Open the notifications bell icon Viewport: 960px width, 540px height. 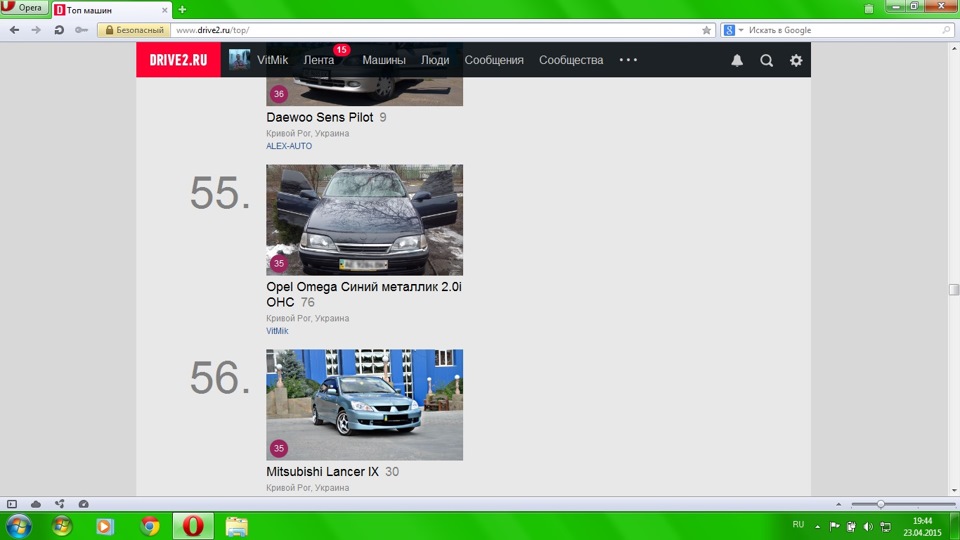point(737,60)
